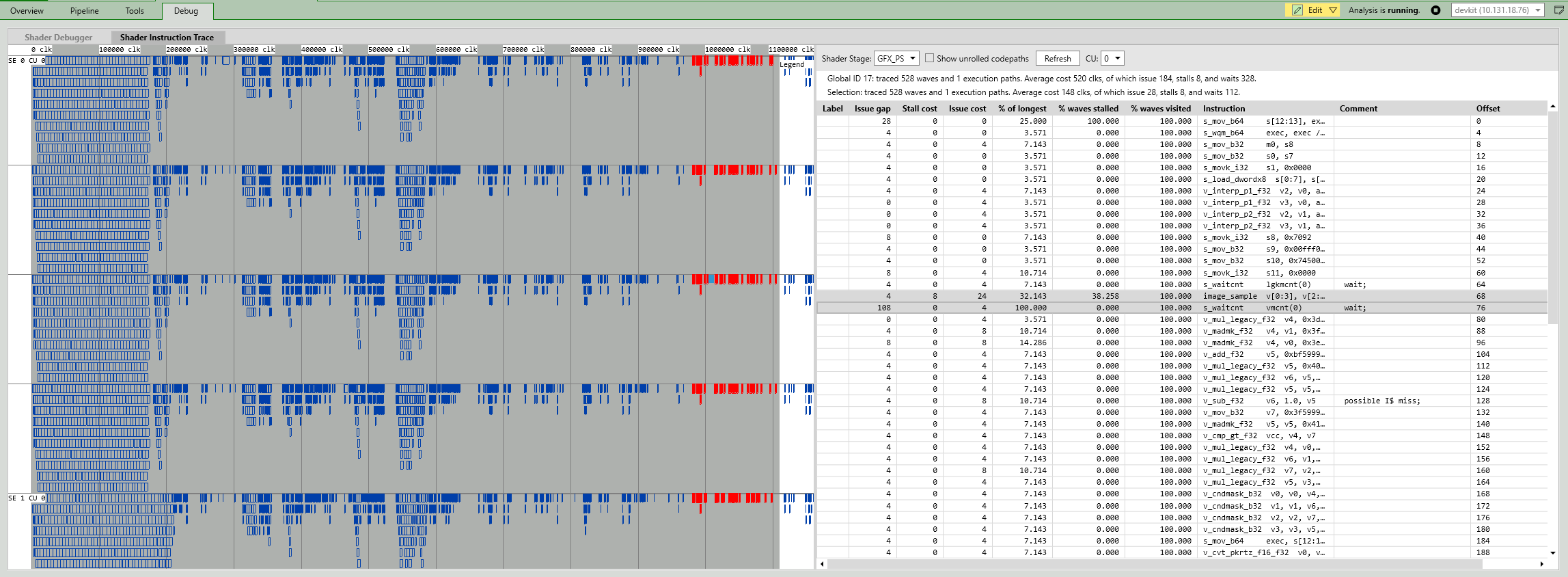Viewport: 1568px width, 577px height.
Task: Sort by the Issue cost column
Action: (x=967, y=109)
